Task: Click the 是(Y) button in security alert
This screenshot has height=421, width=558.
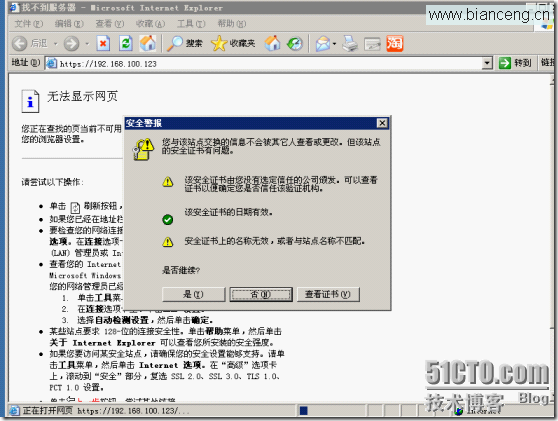Action: click(x=194, y=294)
